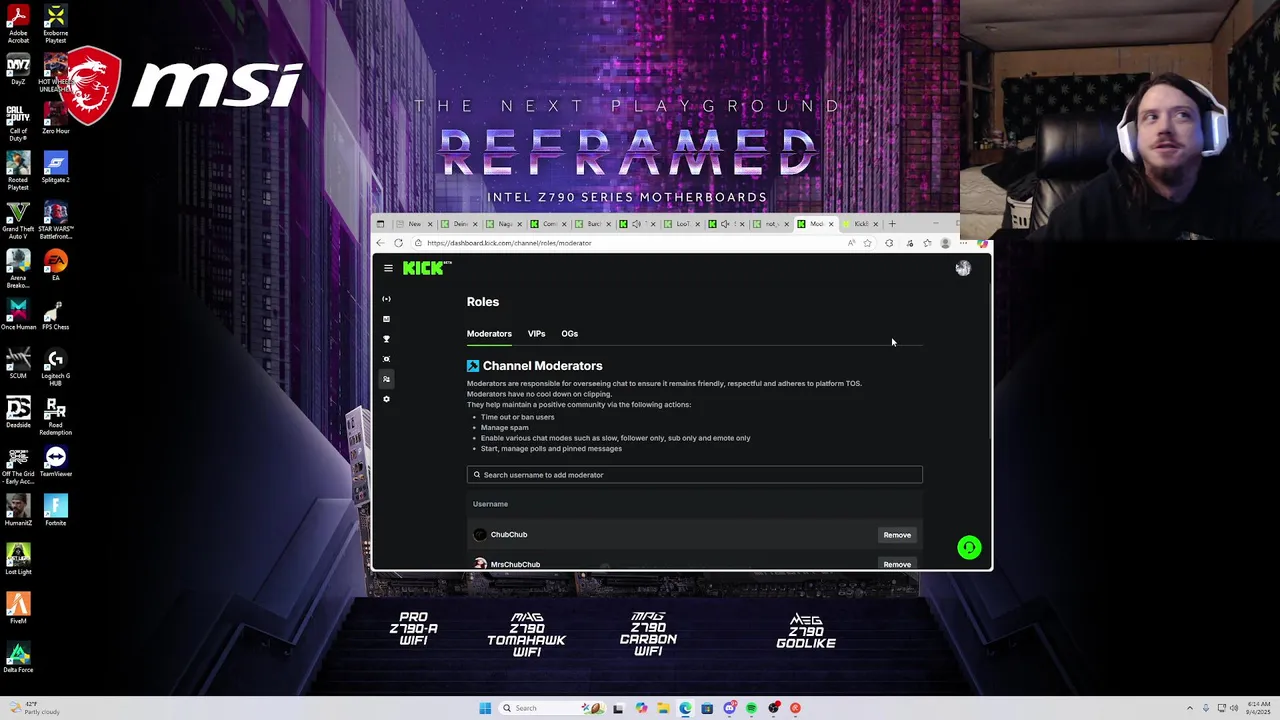
Task: Open Splitgate 2 desktop shortcut
Action: pos(55,167)
